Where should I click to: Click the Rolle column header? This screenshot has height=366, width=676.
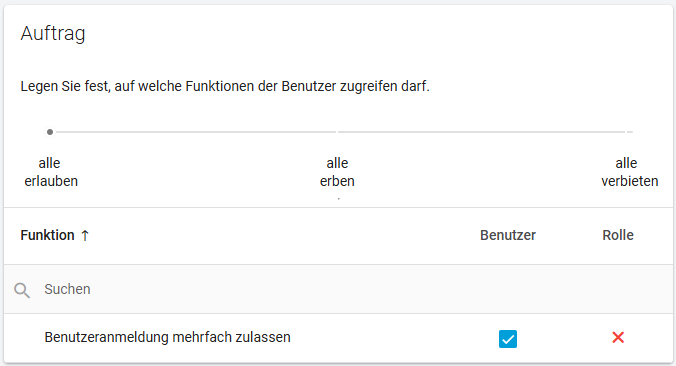618,235
